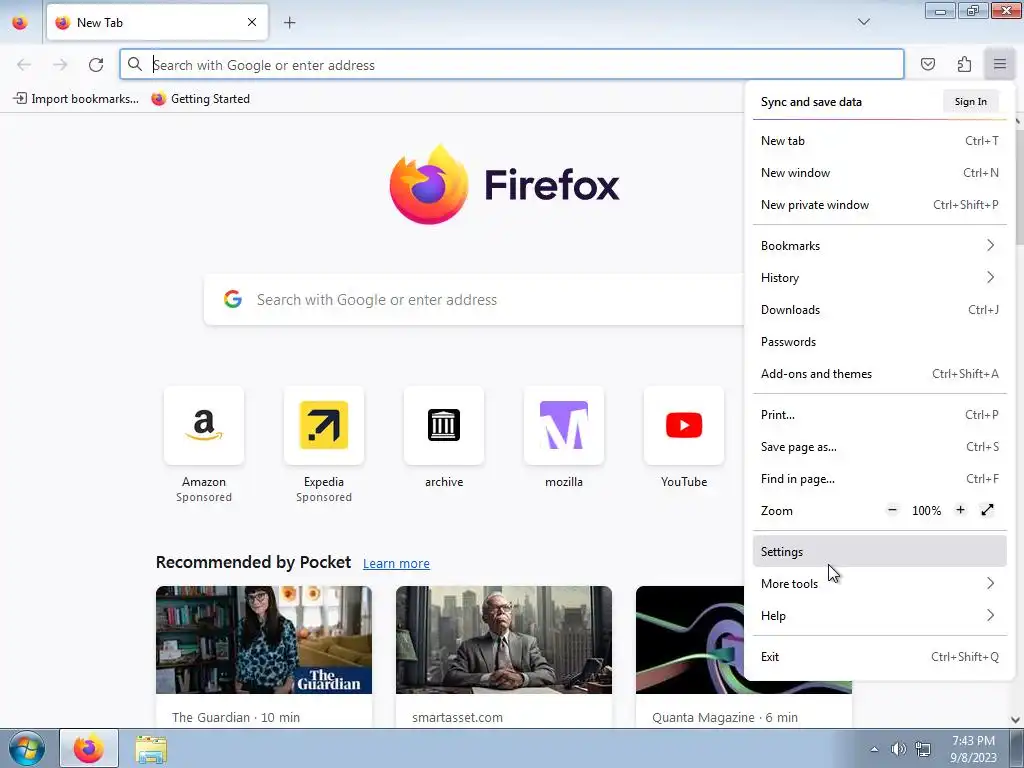
Task: Open the smartasset.com article thumbnail
Action: click(504, 640)
